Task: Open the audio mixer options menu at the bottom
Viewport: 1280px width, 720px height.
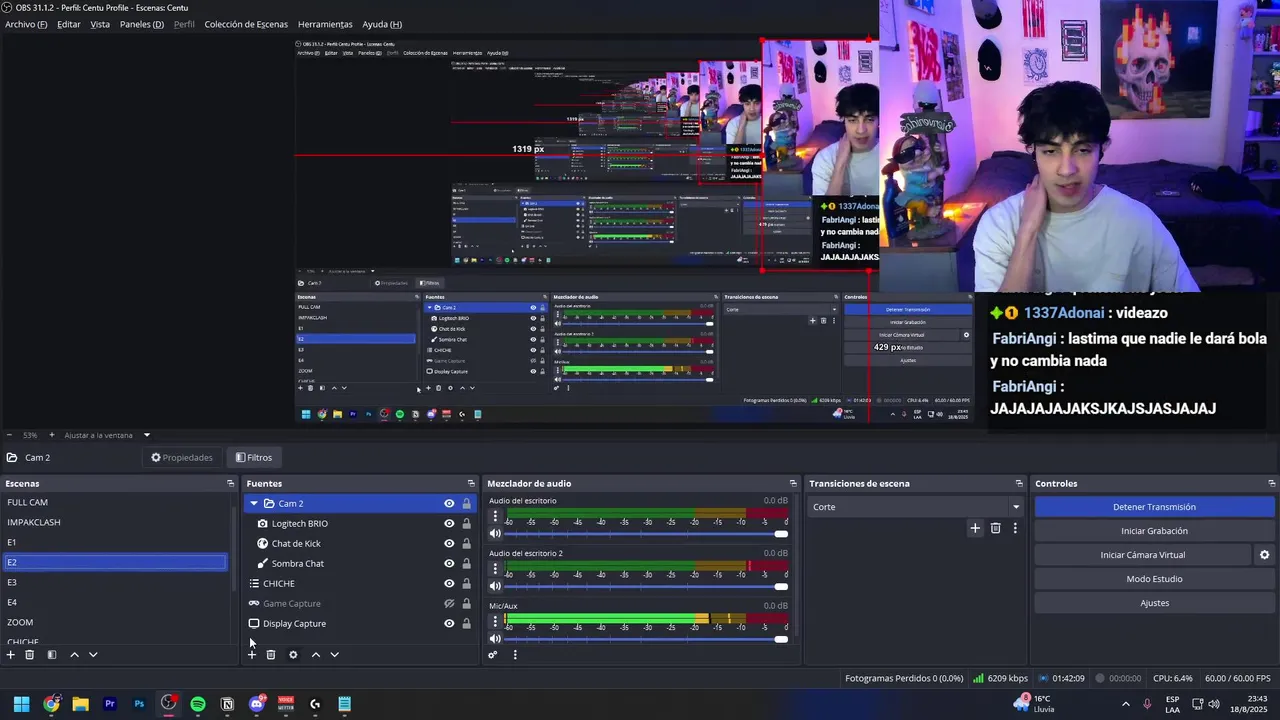Action: 515,655
